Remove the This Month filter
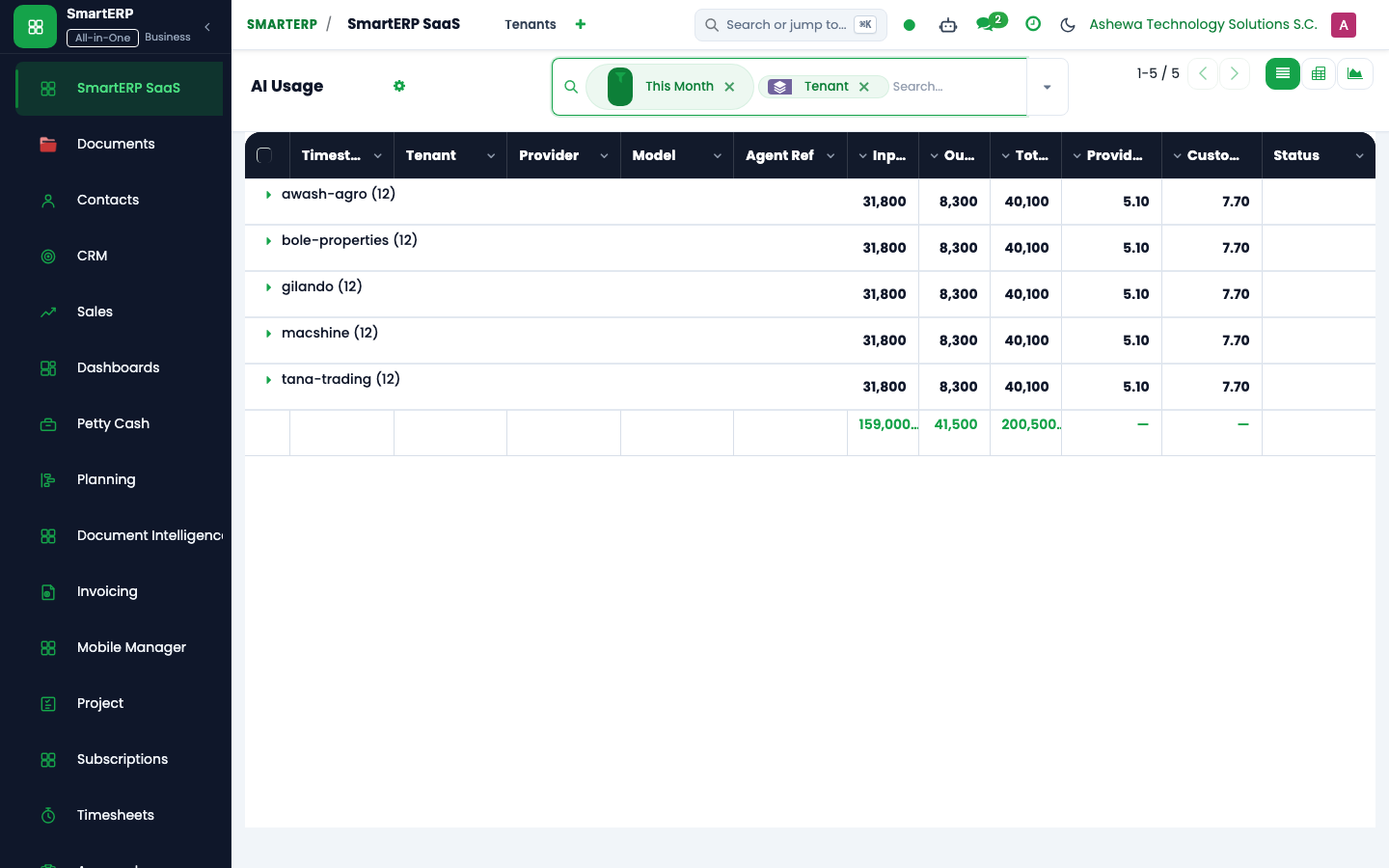This screenshot has height=868, width=1389. point(730,87)
